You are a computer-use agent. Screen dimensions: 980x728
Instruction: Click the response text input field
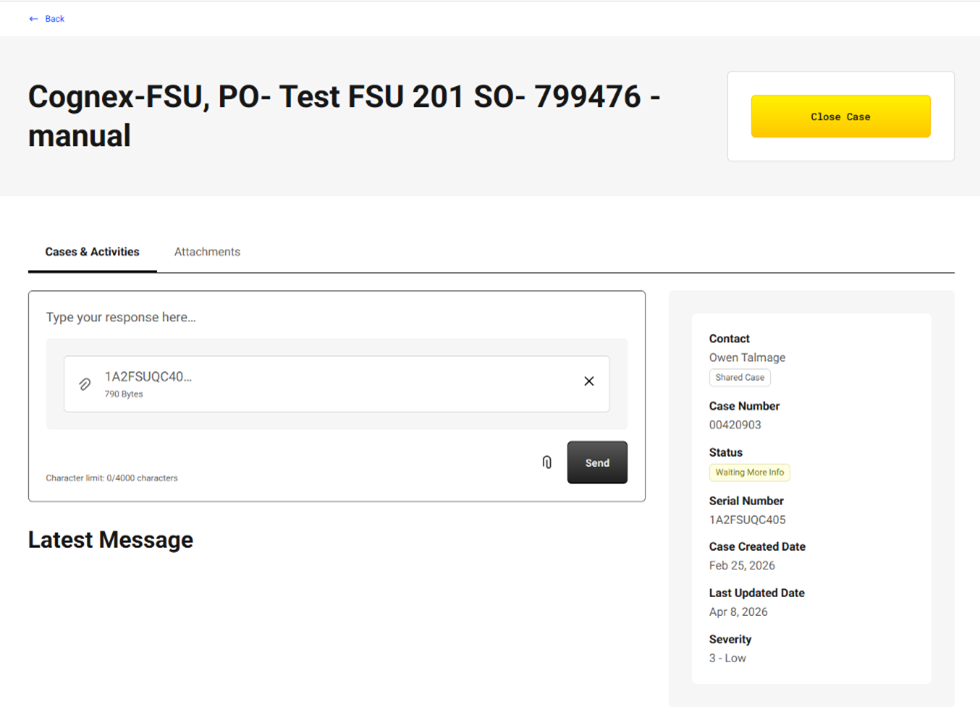coord(336,317)
